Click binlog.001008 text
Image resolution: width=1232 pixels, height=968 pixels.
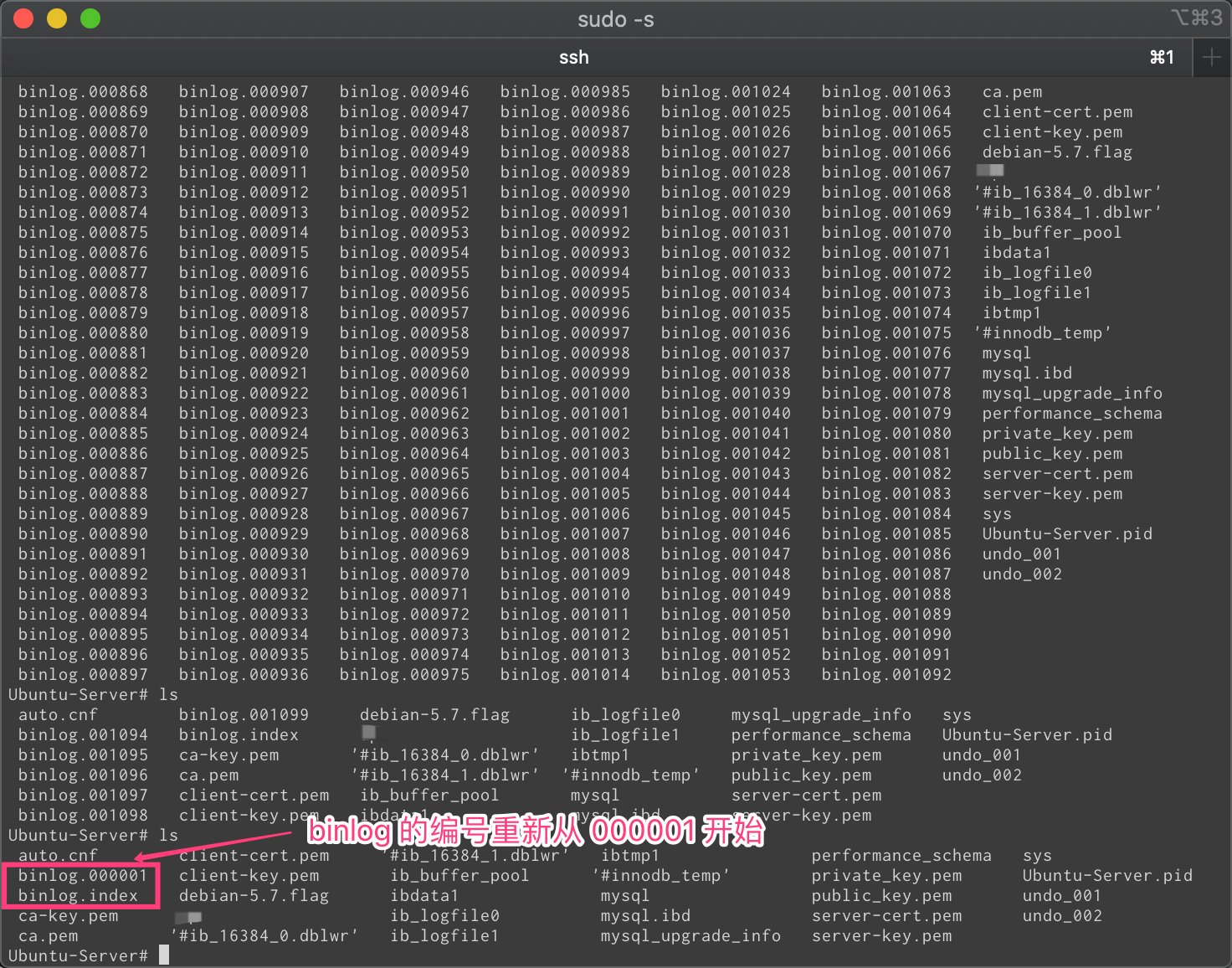[565, 554]
